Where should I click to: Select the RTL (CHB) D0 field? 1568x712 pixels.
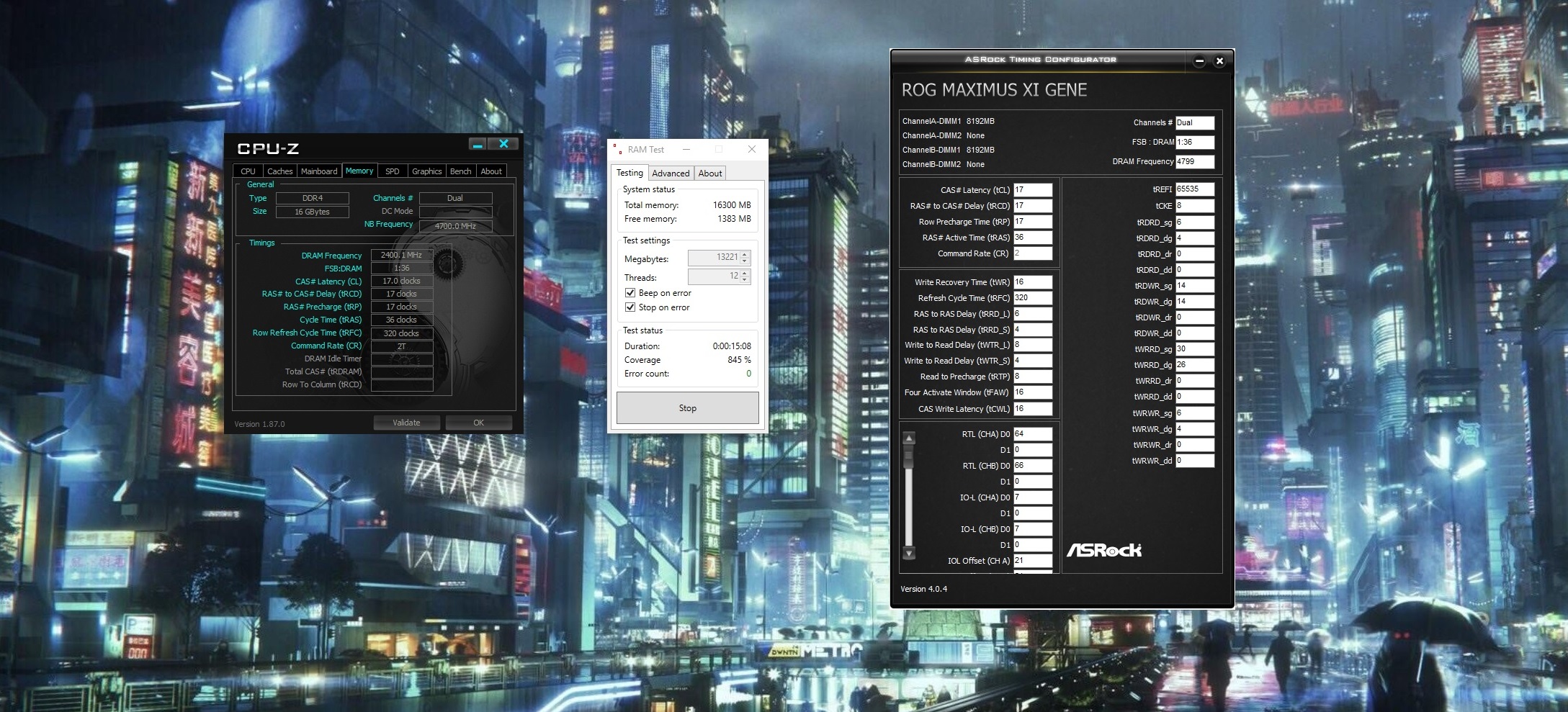click(x=1033, y=466)
